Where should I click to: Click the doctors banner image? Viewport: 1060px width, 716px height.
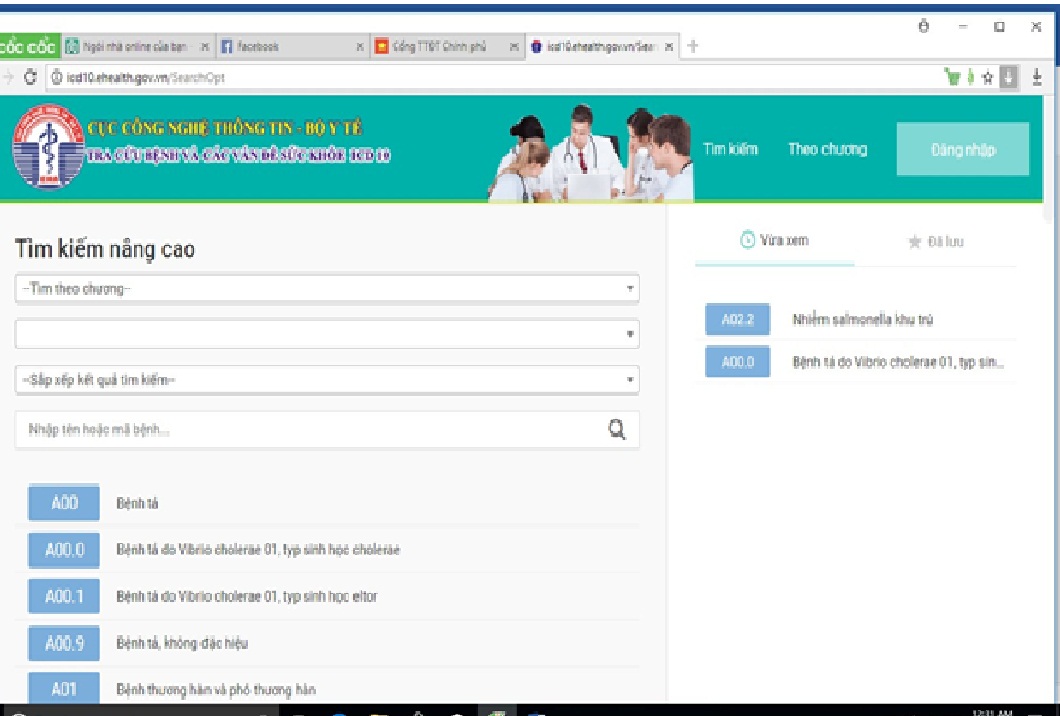coord(591,153)
